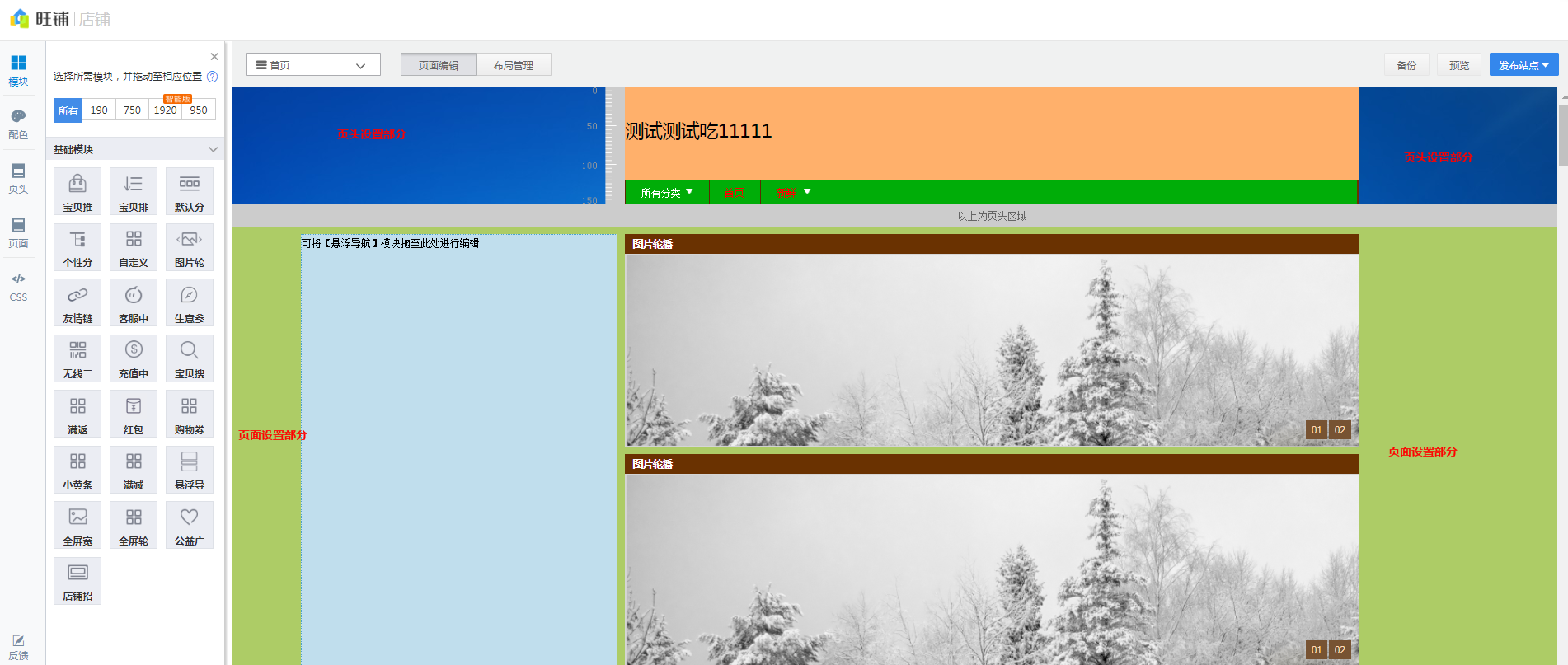Screen dimensions: 1568x665
Task: Click the 预览 preview button
Action: point(1459,64)
